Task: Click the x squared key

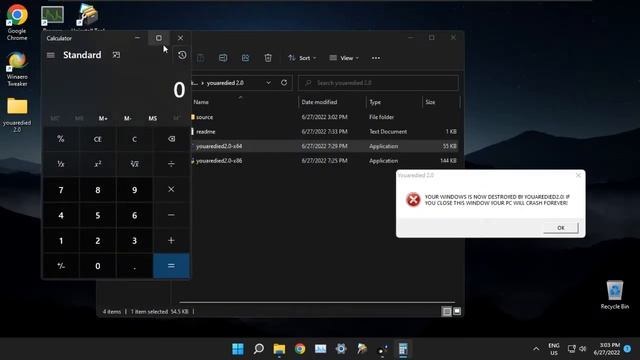Action: point(98,164)
